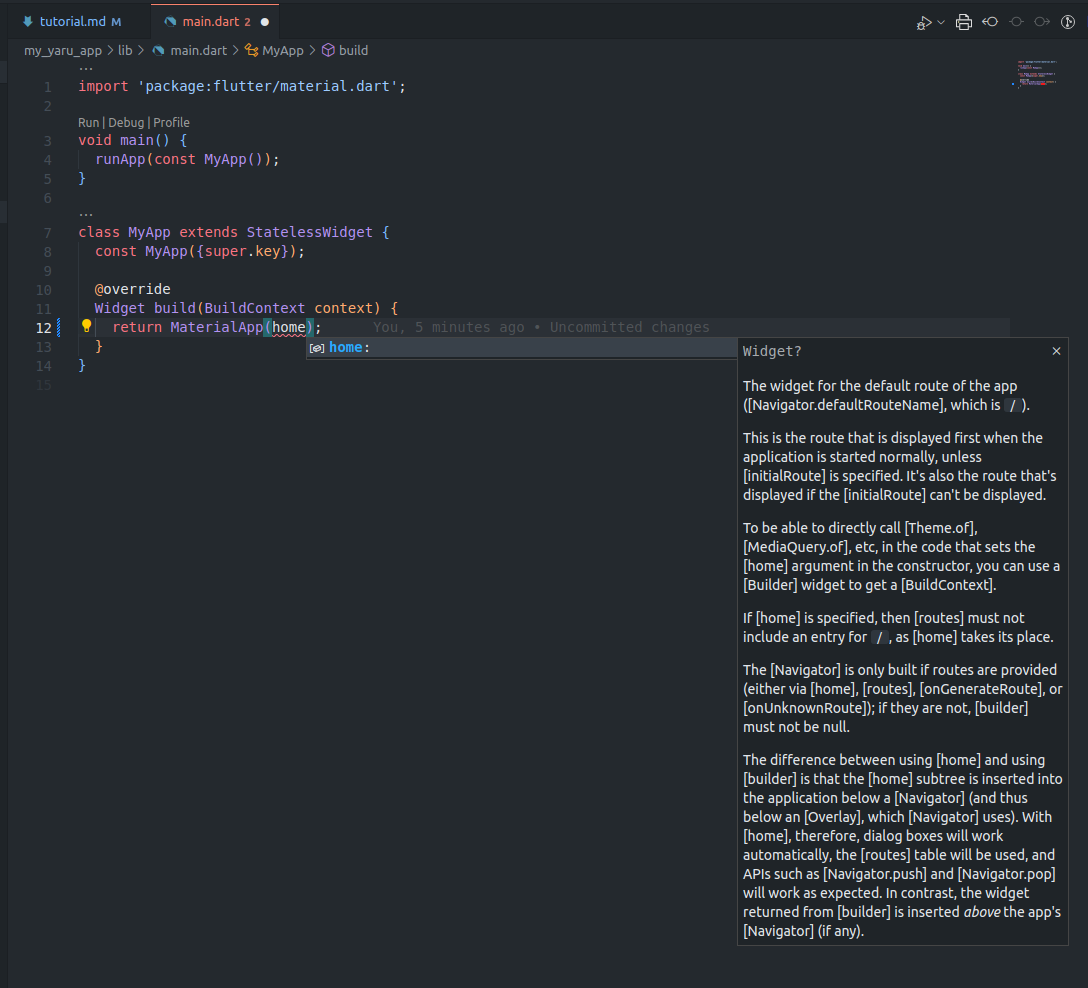Image resolution: width=1088 pixels, height=988 pixels.
Task: Open the build method breadcrumb
Action: pos(352,50)
